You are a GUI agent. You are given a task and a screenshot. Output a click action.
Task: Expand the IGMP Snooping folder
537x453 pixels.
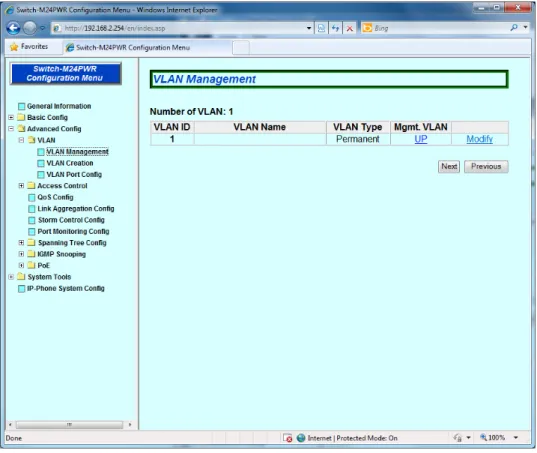click(x=21, y=254)
